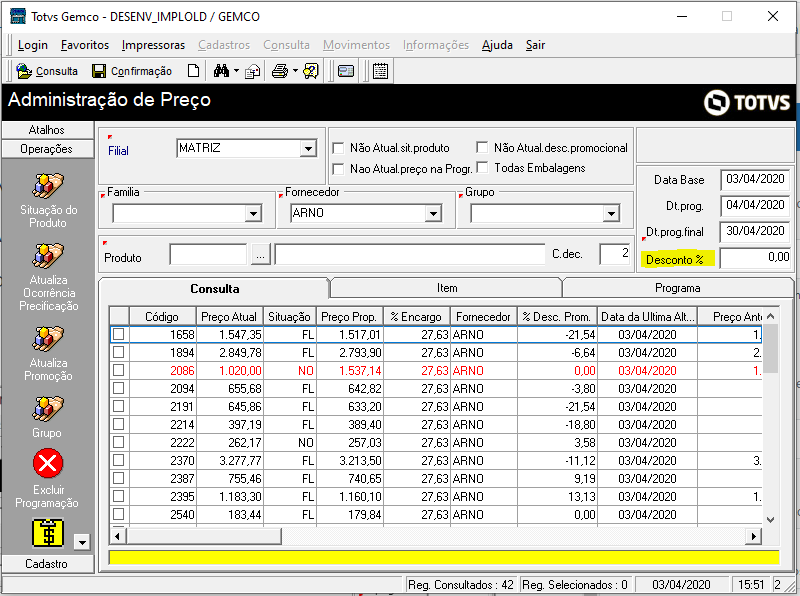Open the Favoritos menu
The width and height of the screenshot is (800, 596).
[x=85, y=45]
